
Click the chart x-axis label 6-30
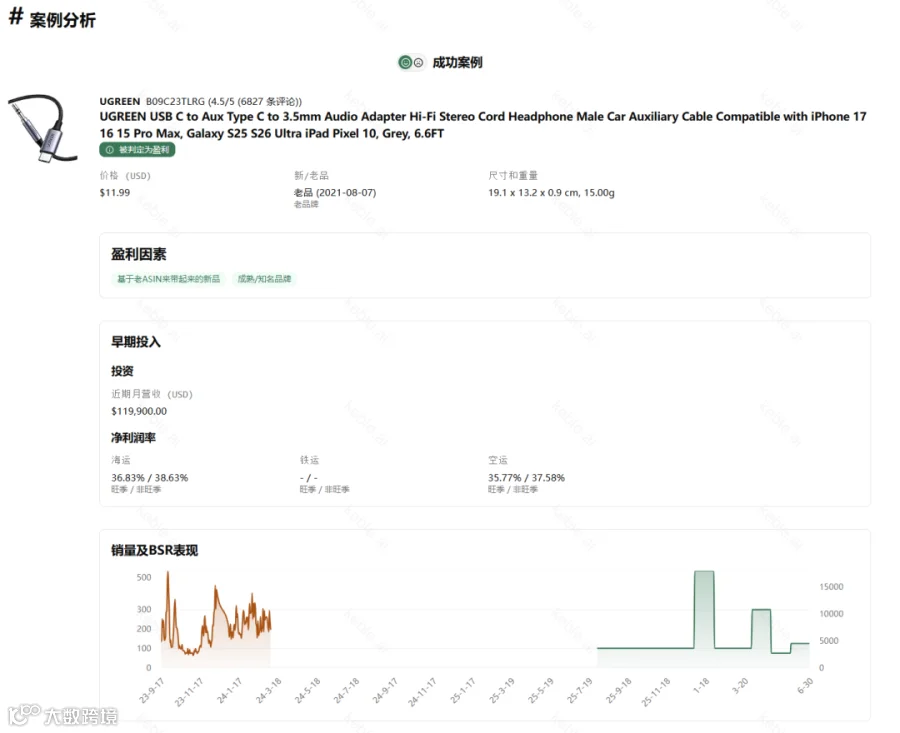pos(805,685)
